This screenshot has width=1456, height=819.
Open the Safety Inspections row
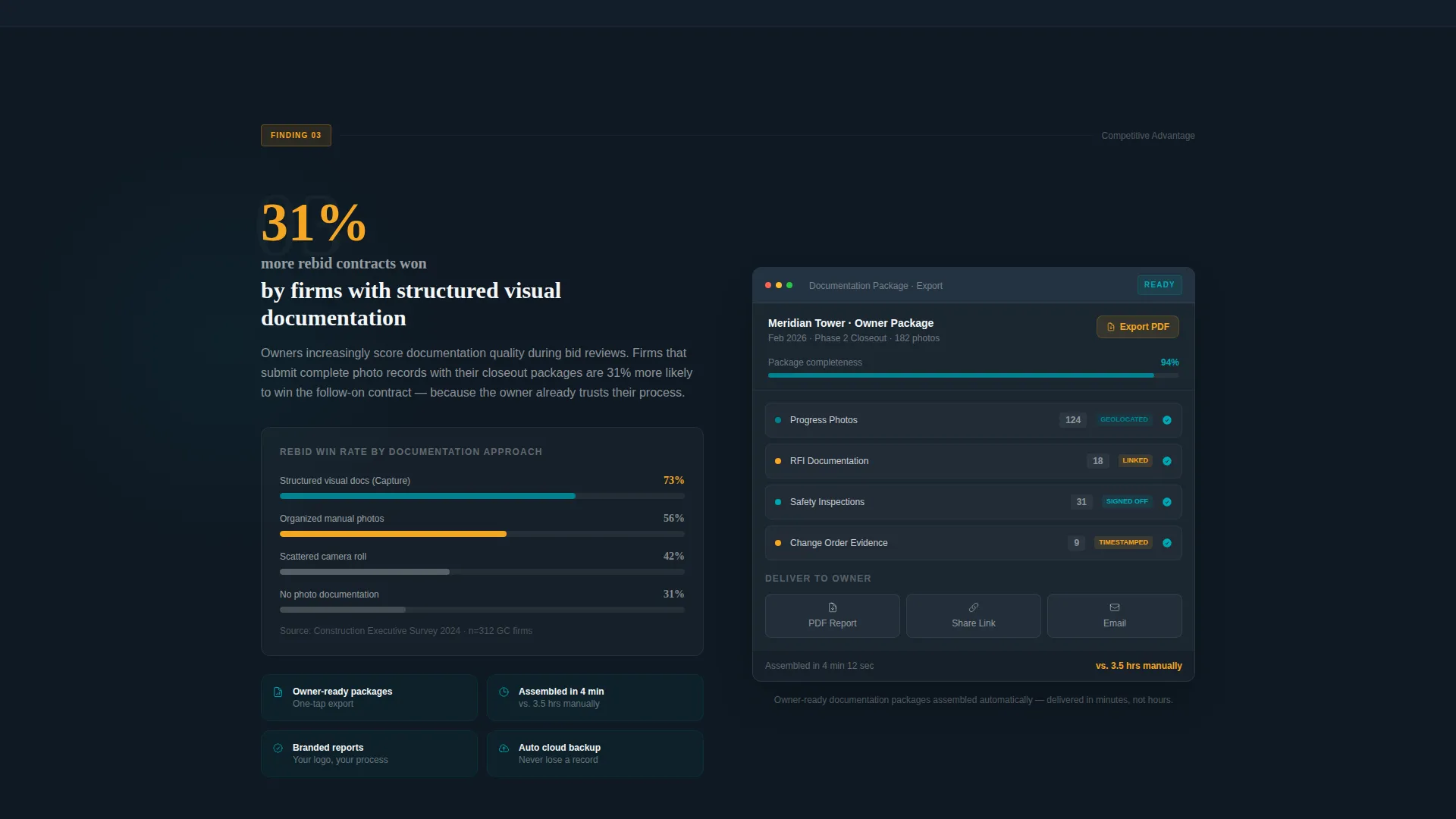coord(973,502)
